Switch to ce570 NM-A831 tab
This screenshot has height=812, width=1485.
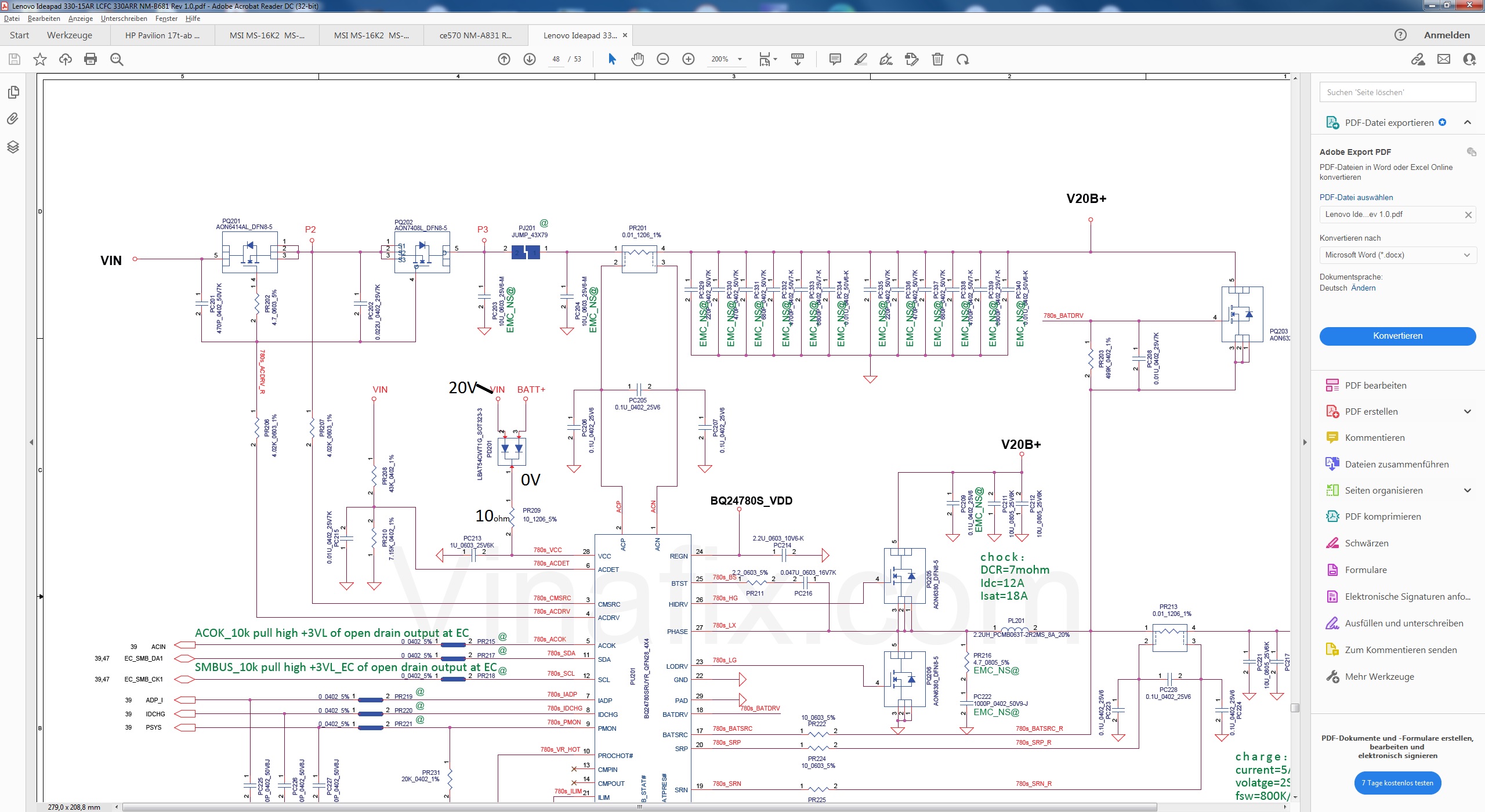coord(476,35)
